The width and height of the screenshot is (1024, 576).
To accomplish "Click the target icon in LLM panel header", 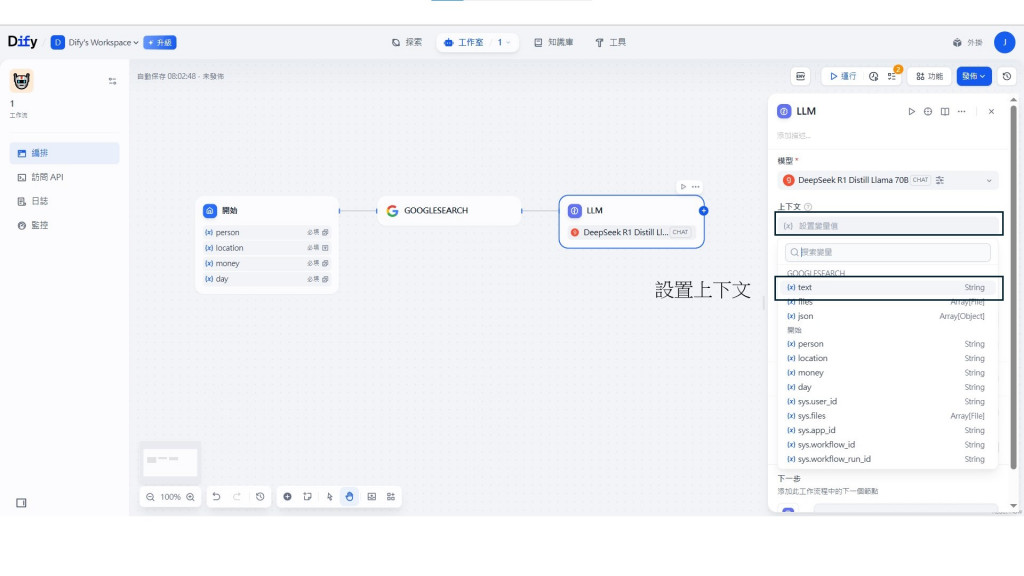I will point(928,112).
